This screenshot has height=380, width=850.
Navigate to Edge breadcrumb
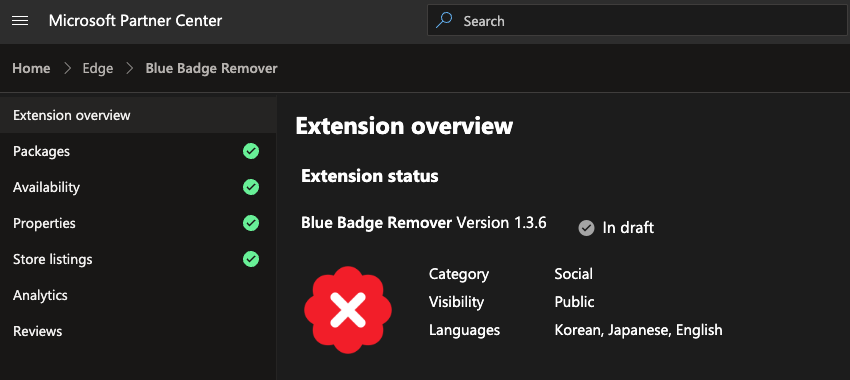pyautogui.click(x=98, y=68)
